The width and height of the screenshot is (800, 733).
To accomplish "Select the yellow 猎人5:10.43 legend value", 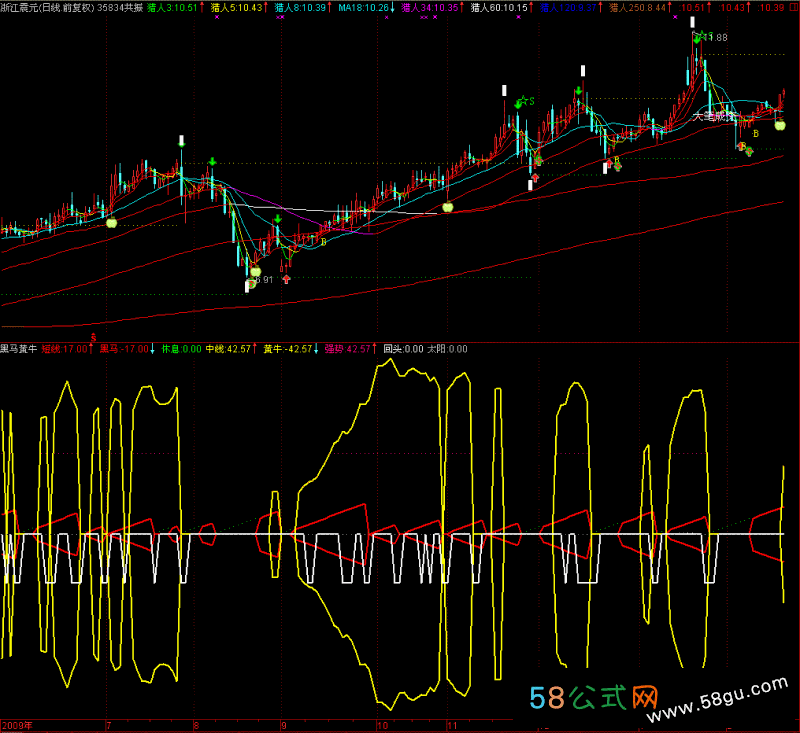I will coord(237,8).
